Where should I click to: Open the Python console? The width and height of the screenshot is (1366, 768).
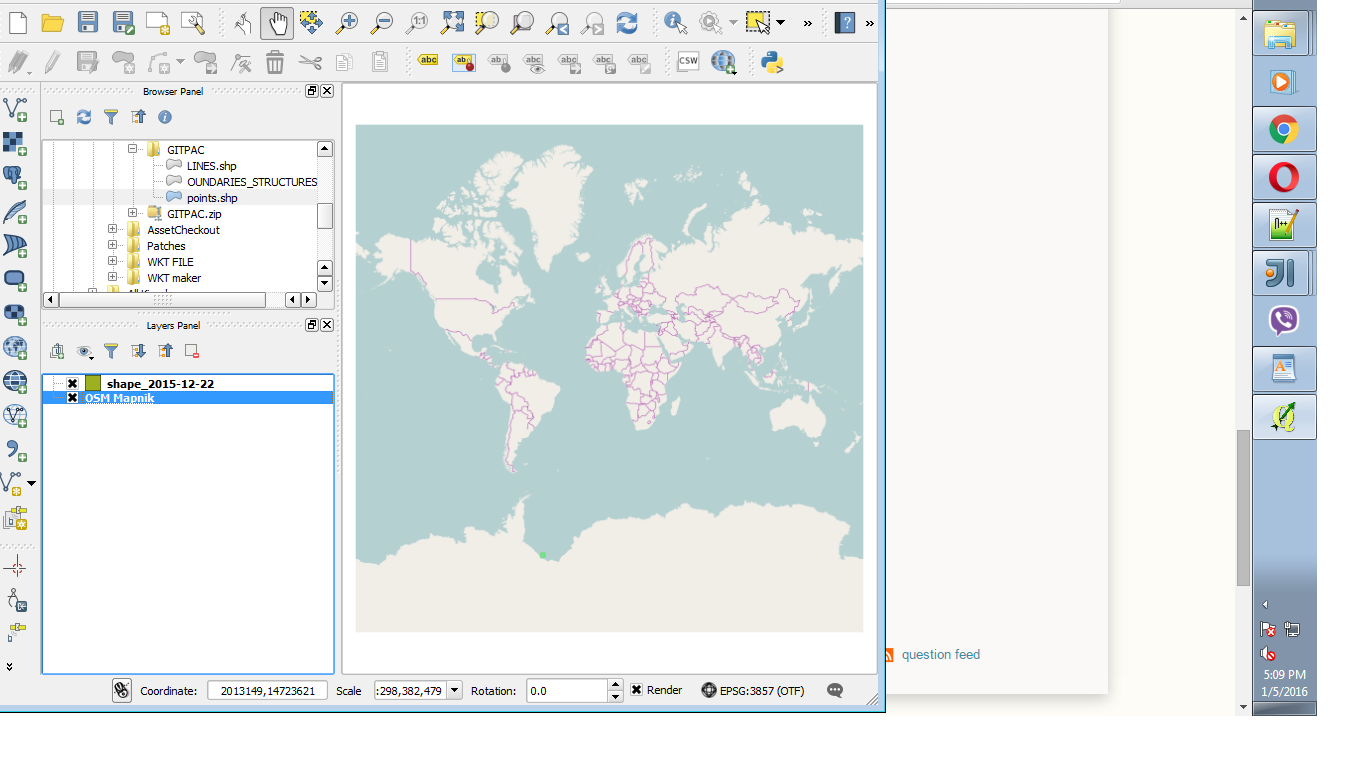[x=771, y=62]
